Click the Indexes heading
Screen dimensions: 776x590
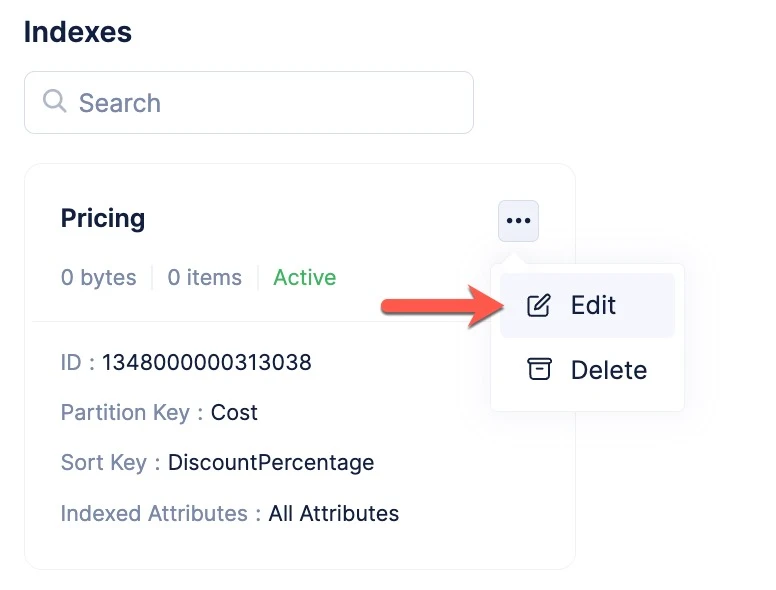click(78, 32)
